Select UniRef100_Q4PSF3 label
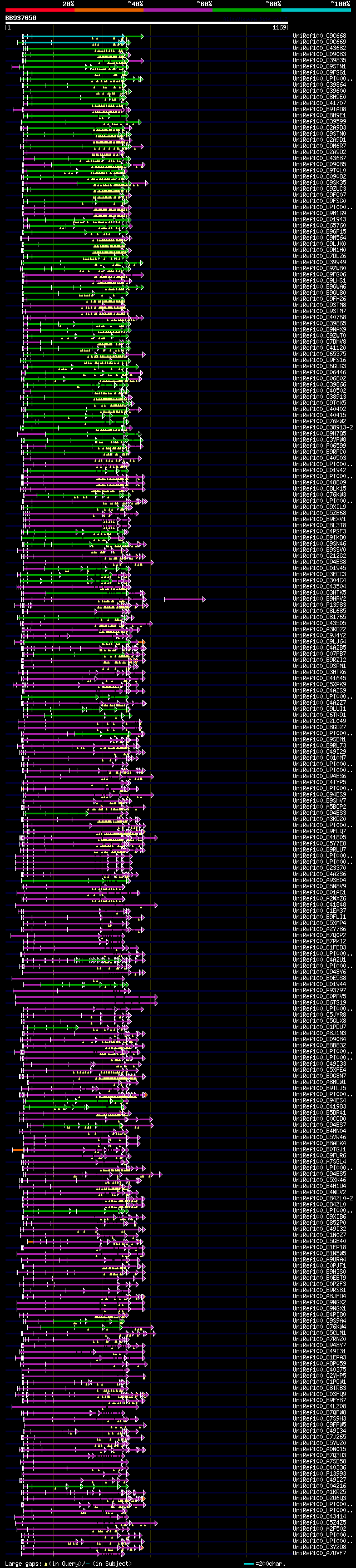Image resolution: width=356 pixels, height=1568 pixels. pyautogui.click(x=319, y=531)
